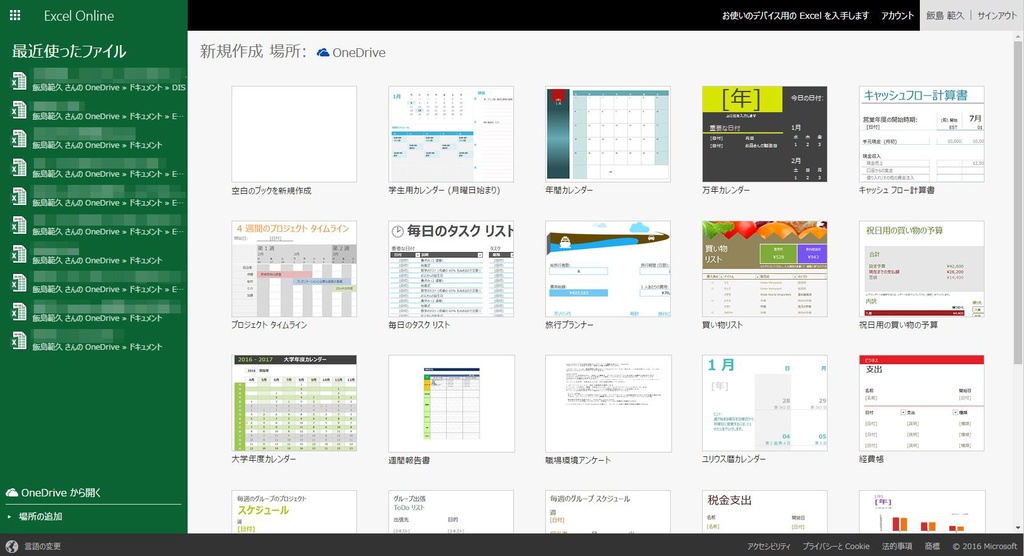Select the グループ出張 ToDo リスト template
This screenshot has height=556, width=1024.
tap(451, 512)
